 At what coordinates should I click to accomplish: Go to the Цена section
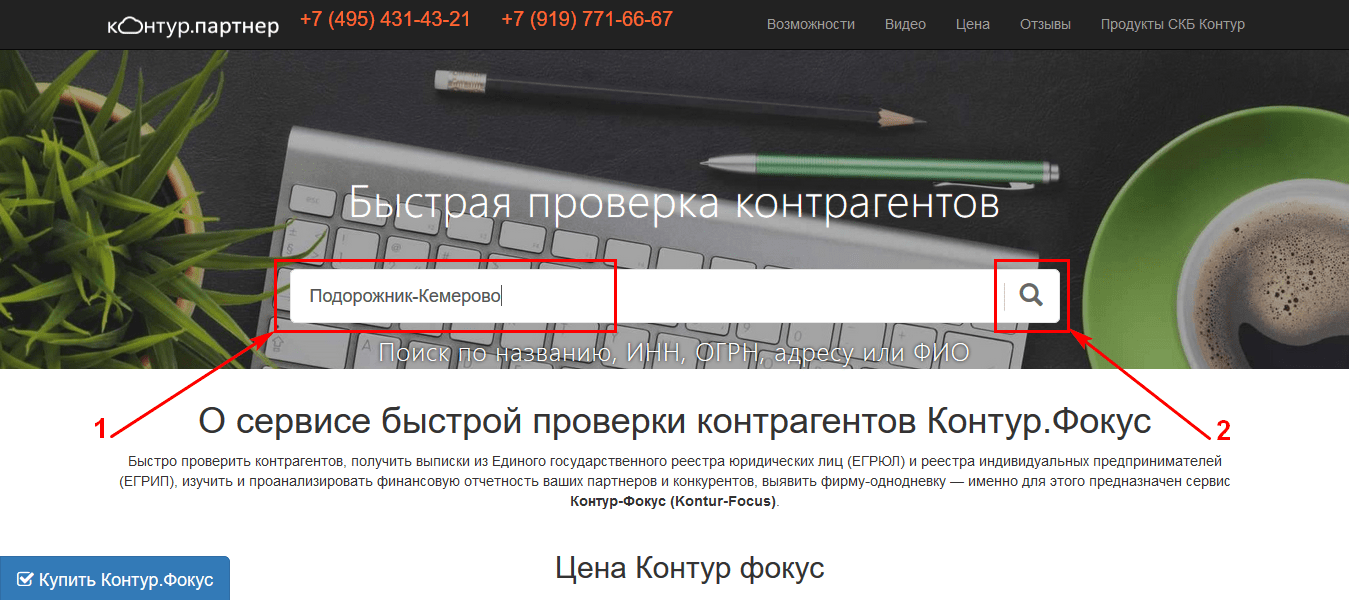[973, 24]
